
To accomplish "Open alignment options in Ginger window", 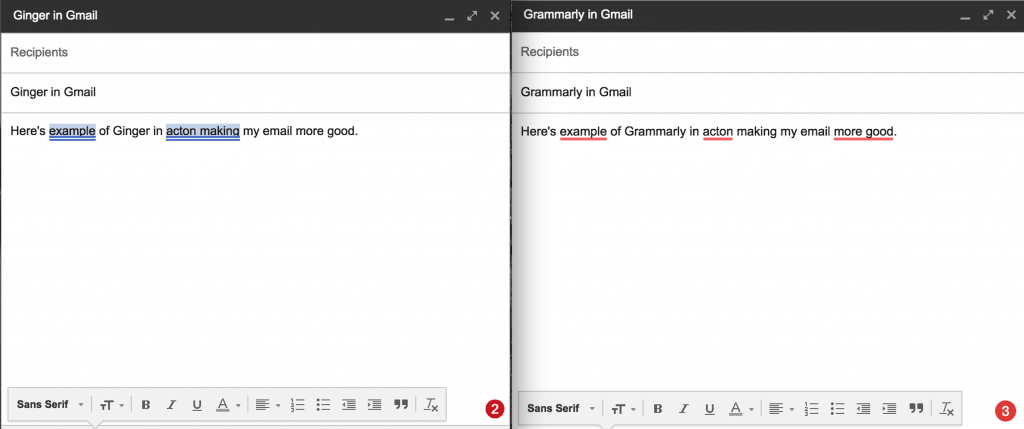I will pyautogui.click(x=267, y=405).
